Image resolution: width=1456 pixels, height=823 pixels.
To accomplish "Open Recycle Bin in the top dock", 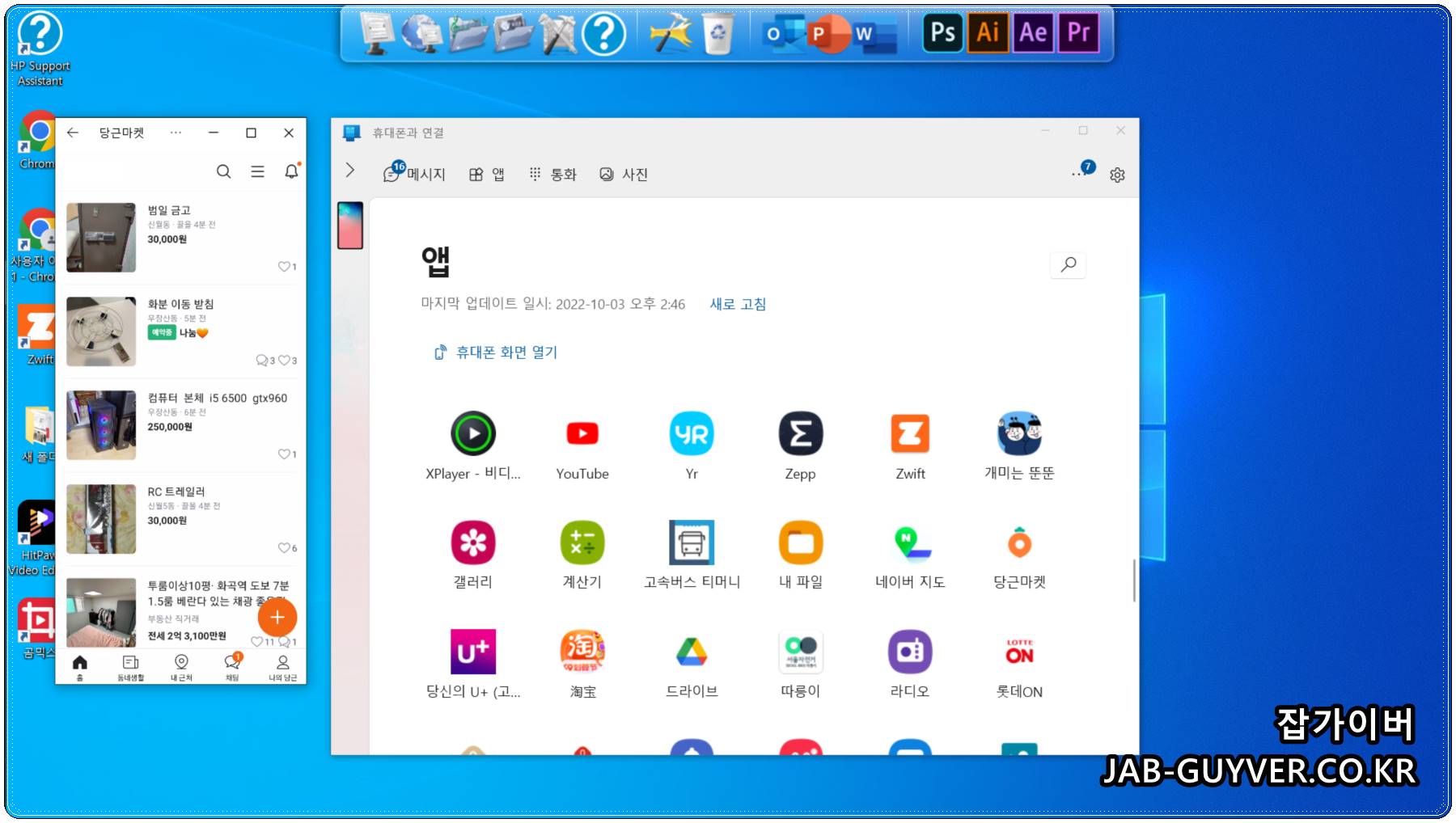I will [717, 34].
